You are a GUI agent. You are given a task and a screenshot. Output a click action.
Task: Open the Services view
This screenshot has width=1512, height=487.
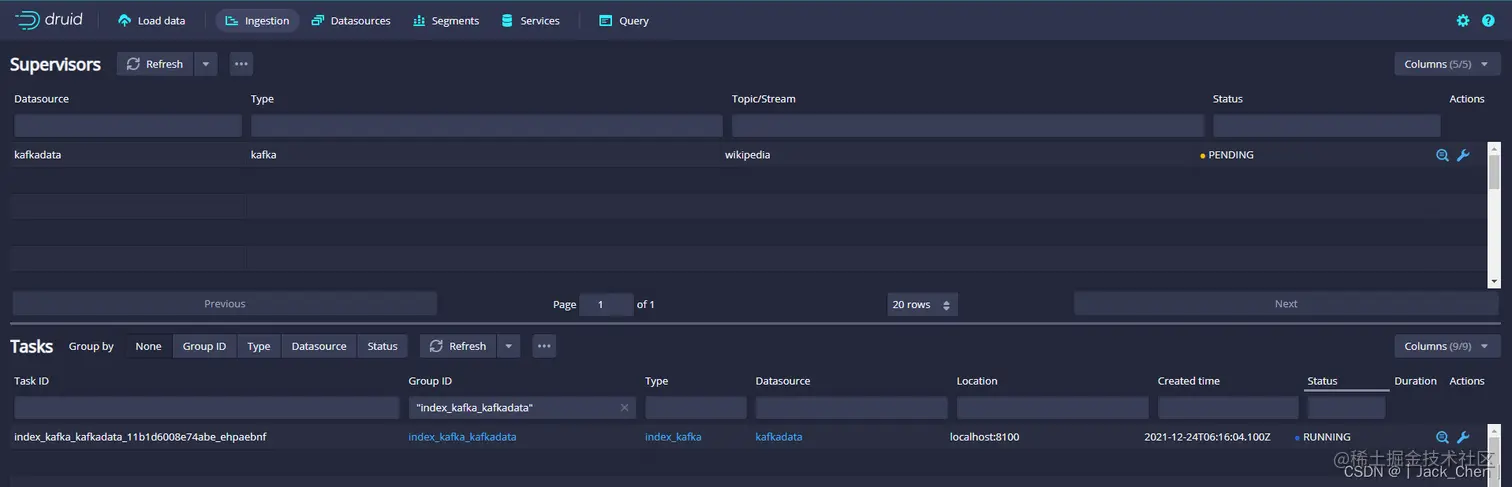pos(530,21)
